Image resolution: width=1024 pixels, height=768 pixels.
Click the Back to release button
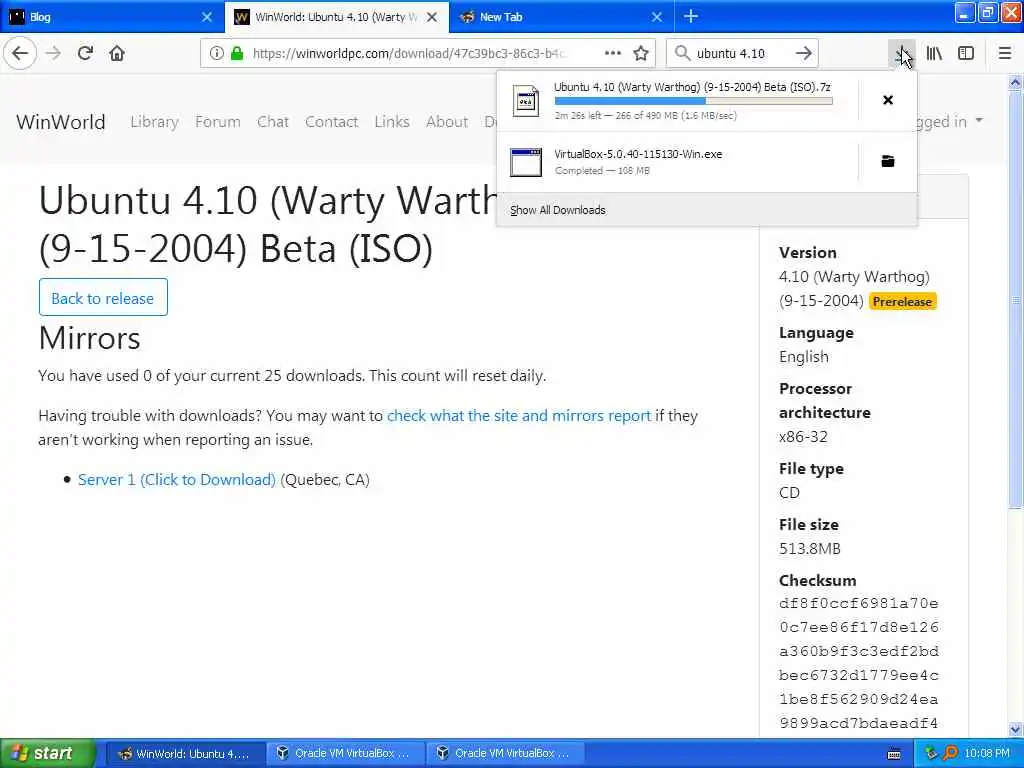coord(103,297)
